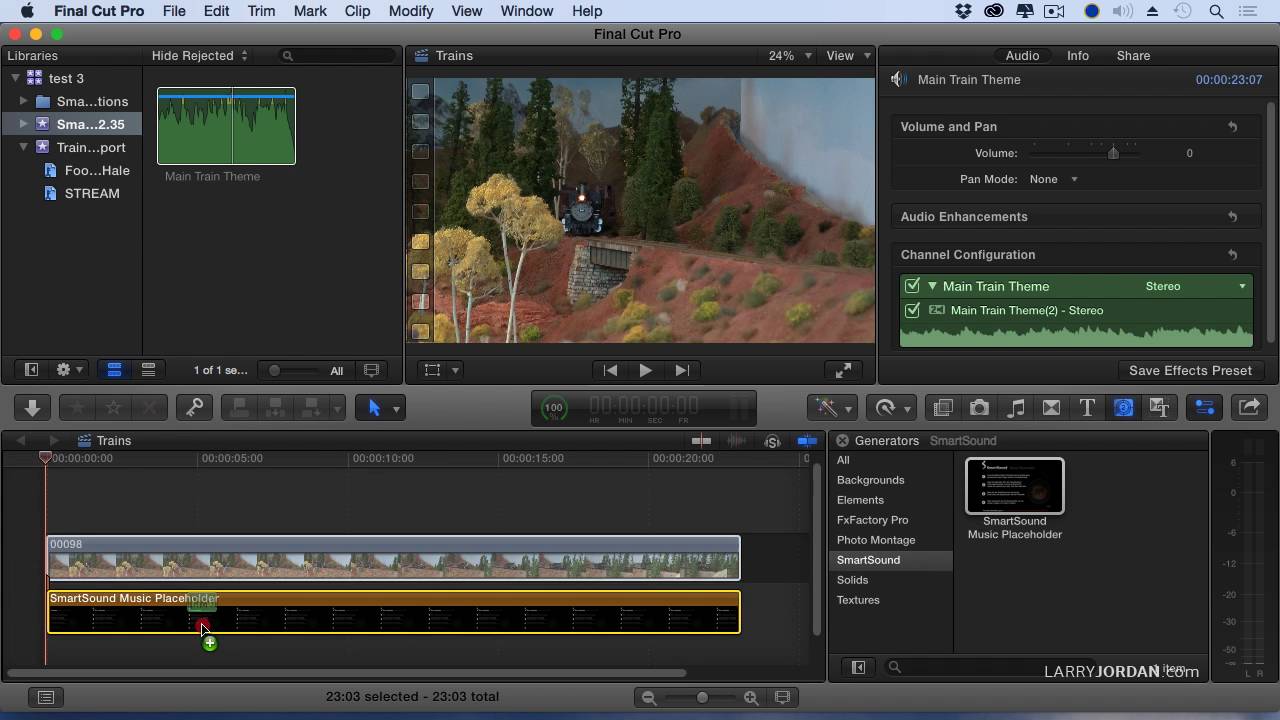1280x720 pixels.
Task: Select the Backgrounds generator category
Action: point(870,480)
